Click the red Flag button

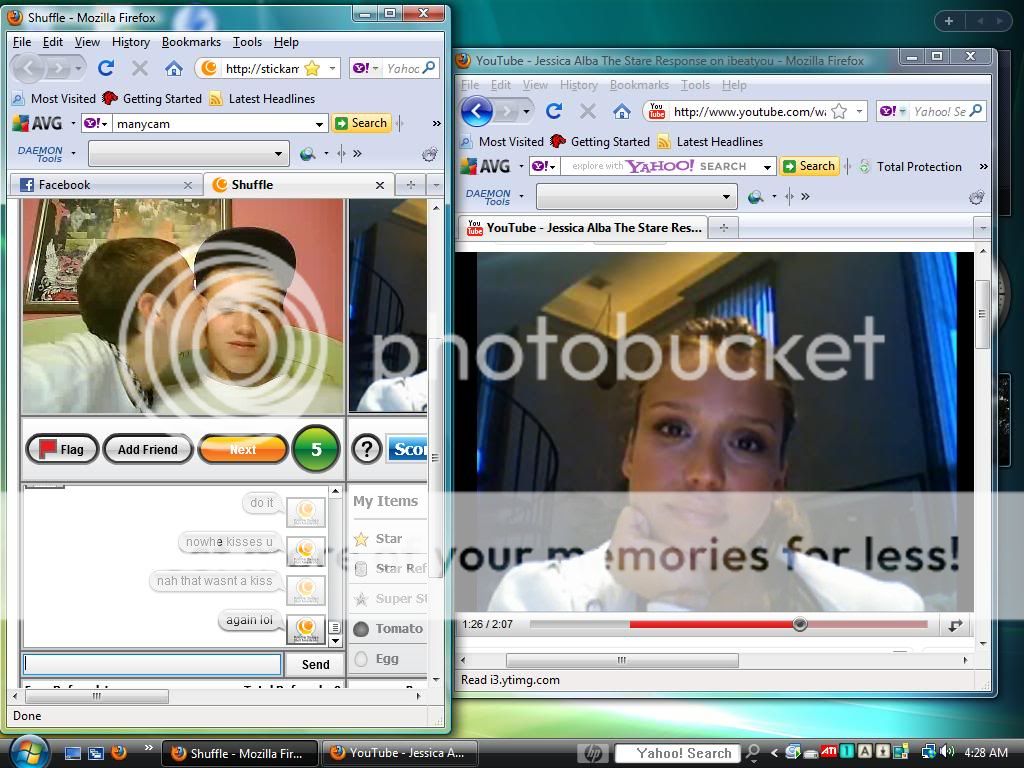click(x=61, y=449)
